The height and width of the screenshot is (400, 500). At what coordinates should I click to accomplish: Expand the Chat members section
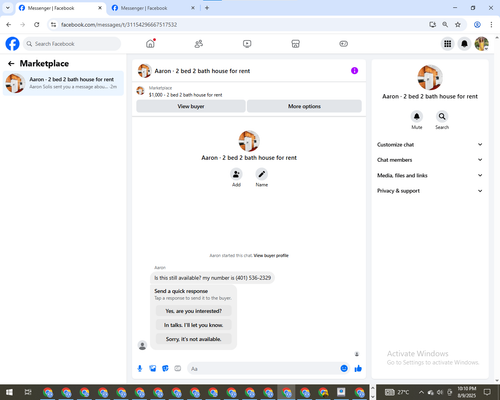(x=430, y=160)
